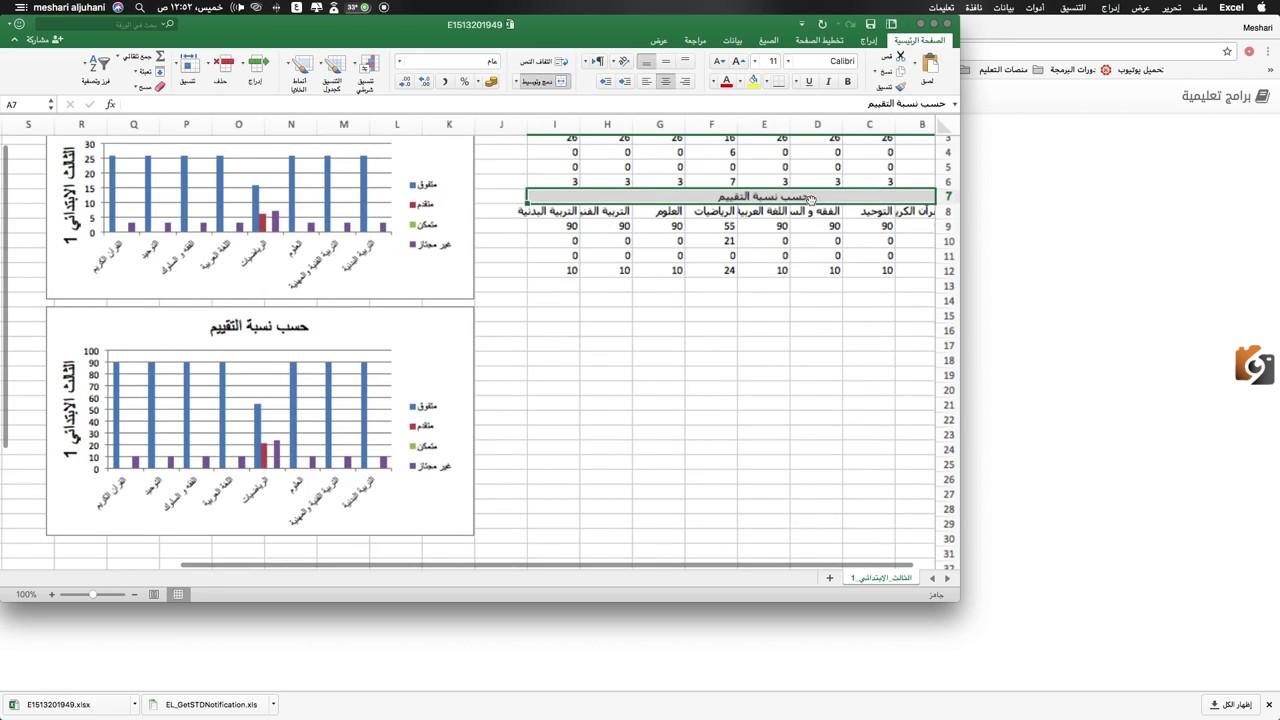Screen dimensions: 1280x720
Task: Open the بيانات ribbon tab
Action: (x=732, y=41)
